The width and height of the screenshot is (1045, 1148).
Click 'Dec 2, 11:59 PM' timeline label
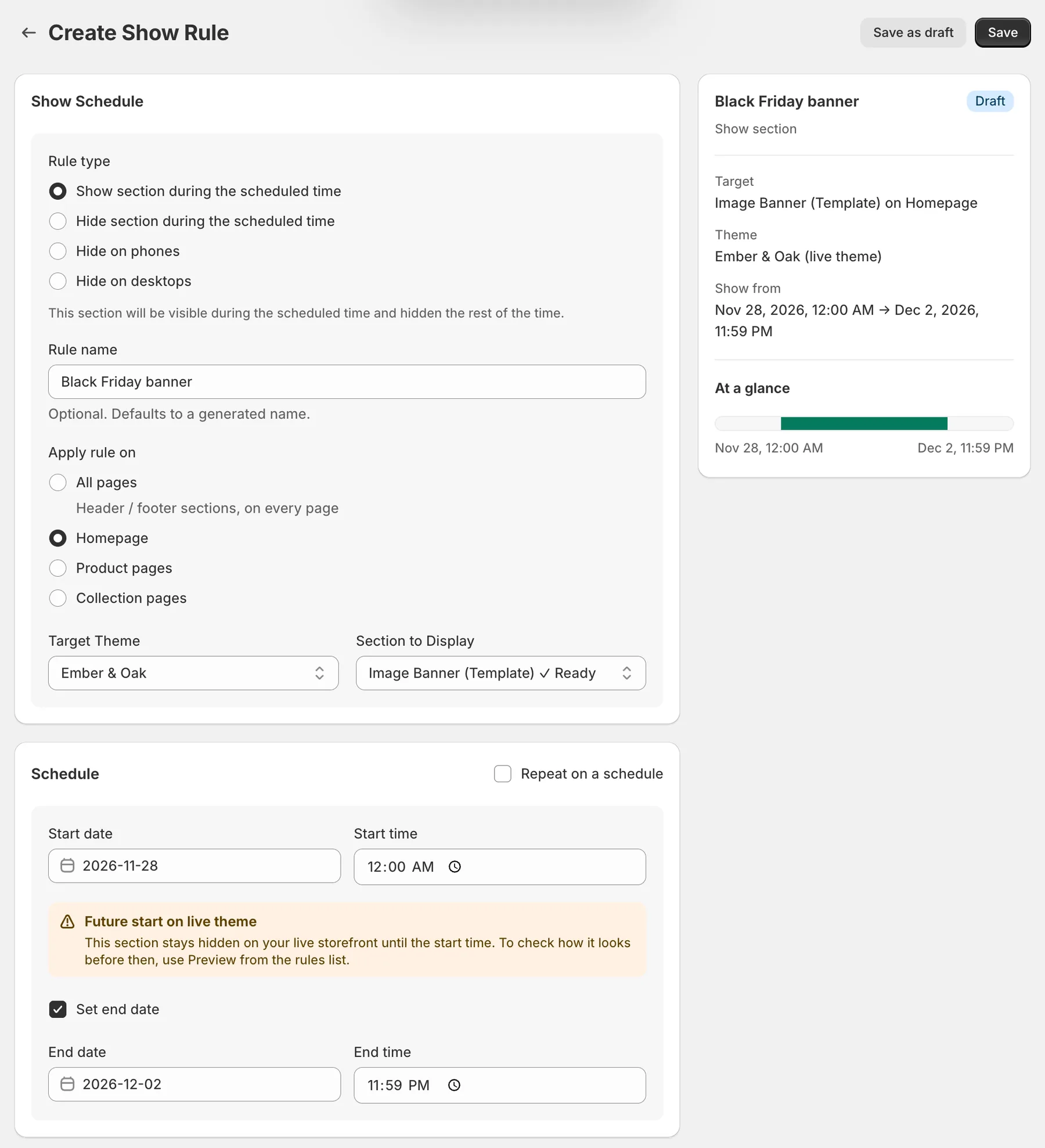tap(965, 448)
